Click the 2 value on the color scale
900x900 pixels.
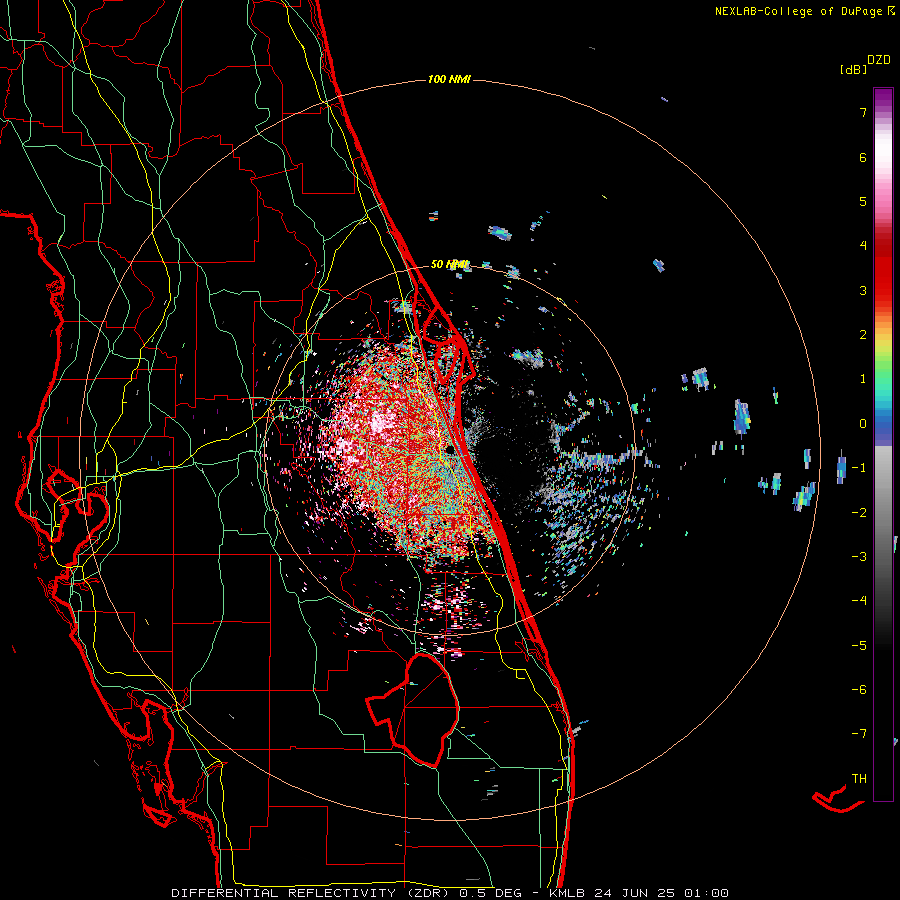point(863,335)
